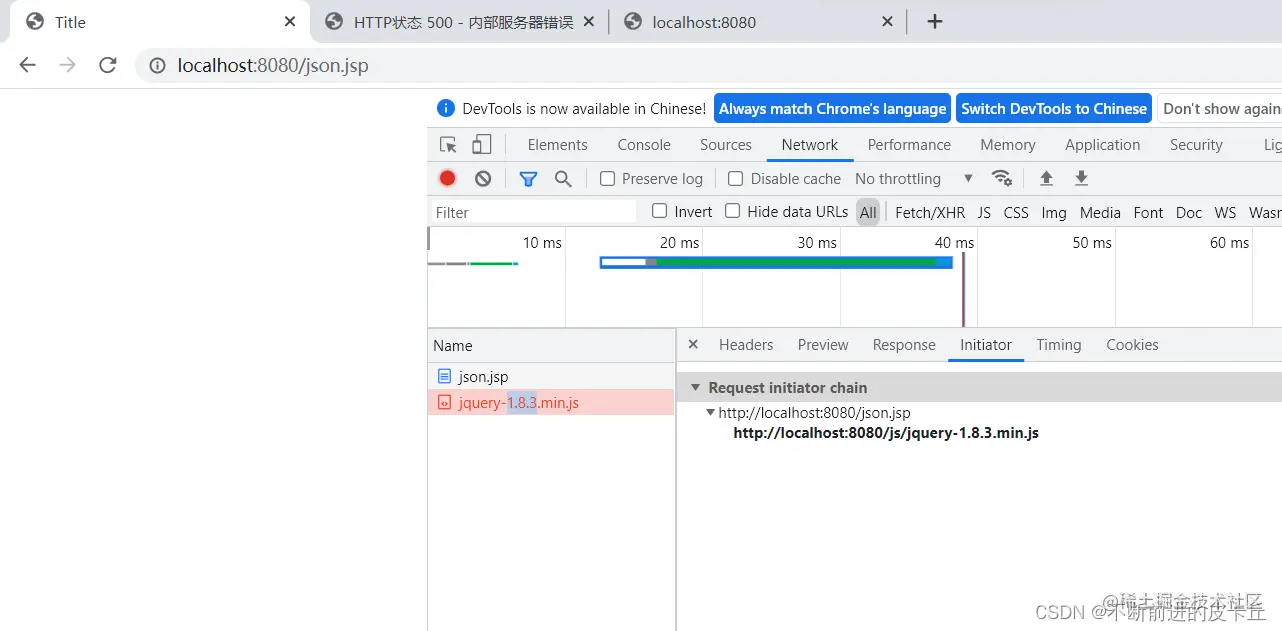Click the inspect element picker icon
Viewport: 1282px width, 631px height.
click(x=448, y=145)
